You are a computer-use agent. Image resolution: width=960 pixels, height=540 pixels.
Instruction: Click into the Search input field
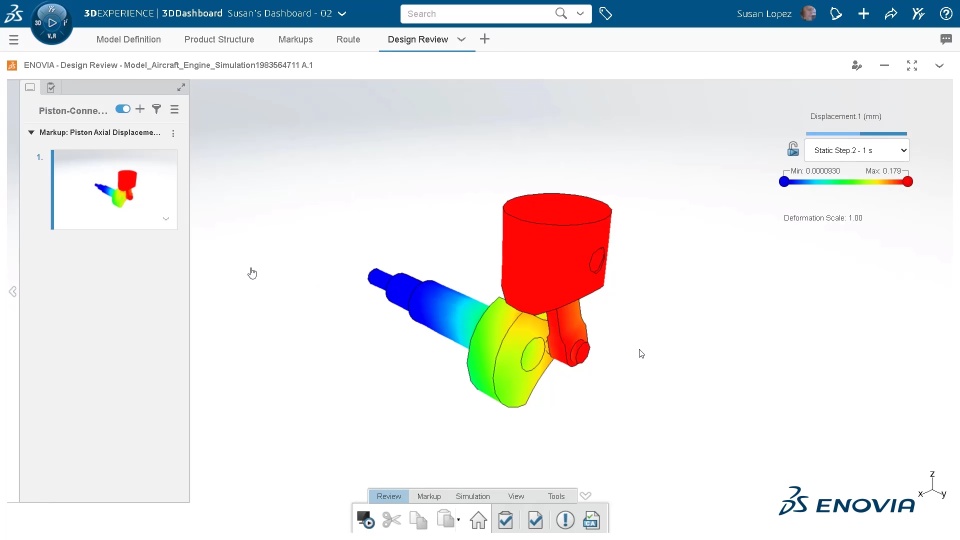(x=478, y=13)
